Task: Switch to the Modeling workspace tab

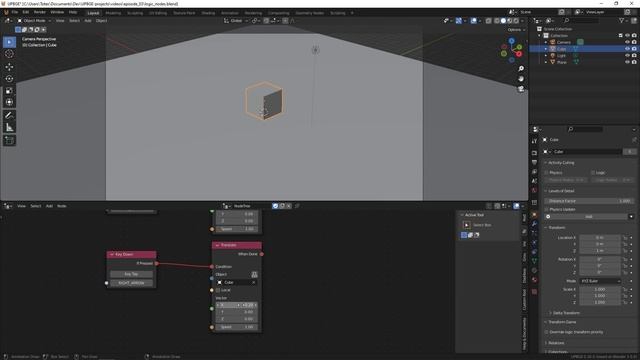Action: click(113, 13)
